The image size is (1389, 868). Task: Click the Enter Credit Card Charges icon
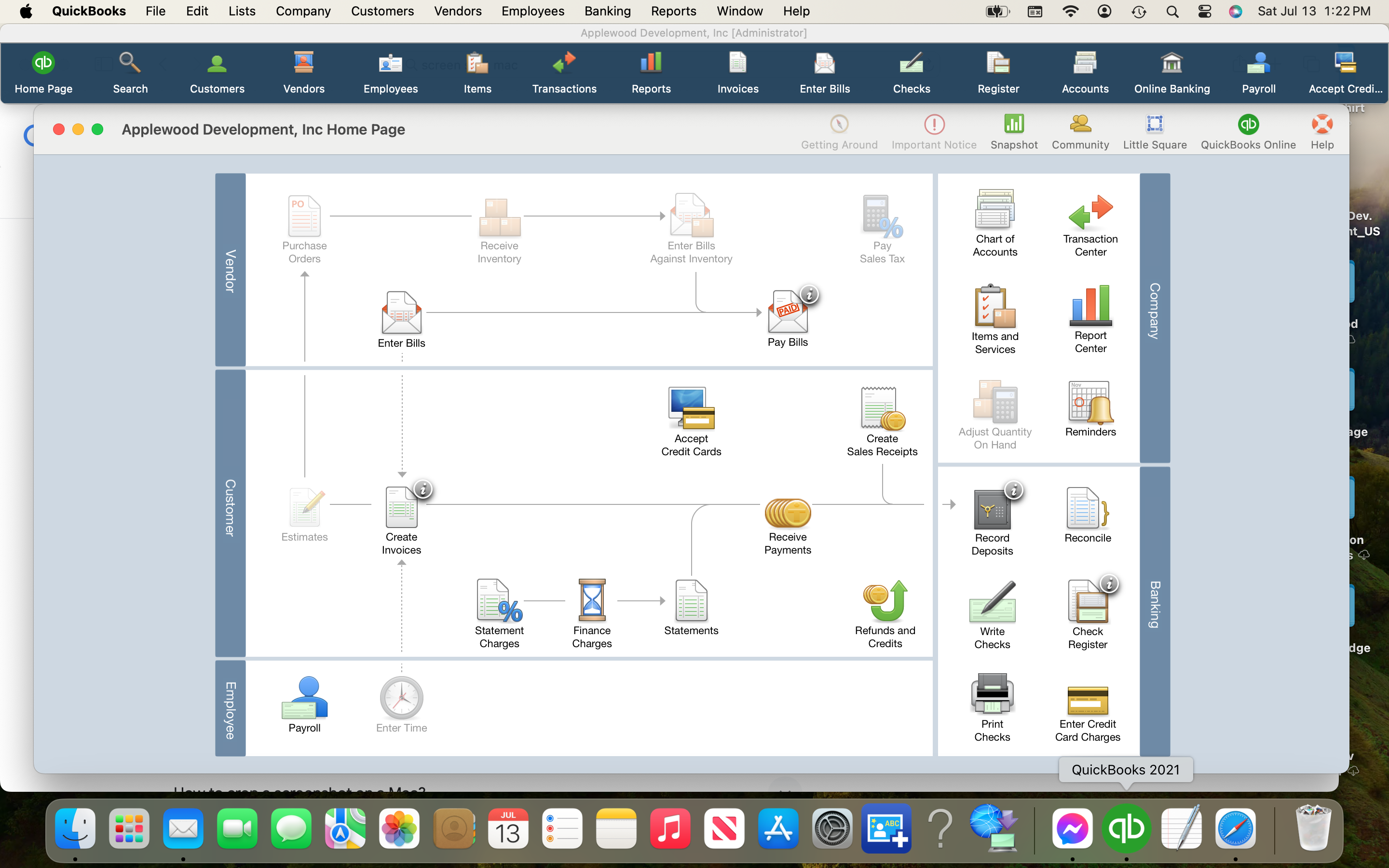pyautogui.click(x=1087, y=700)
